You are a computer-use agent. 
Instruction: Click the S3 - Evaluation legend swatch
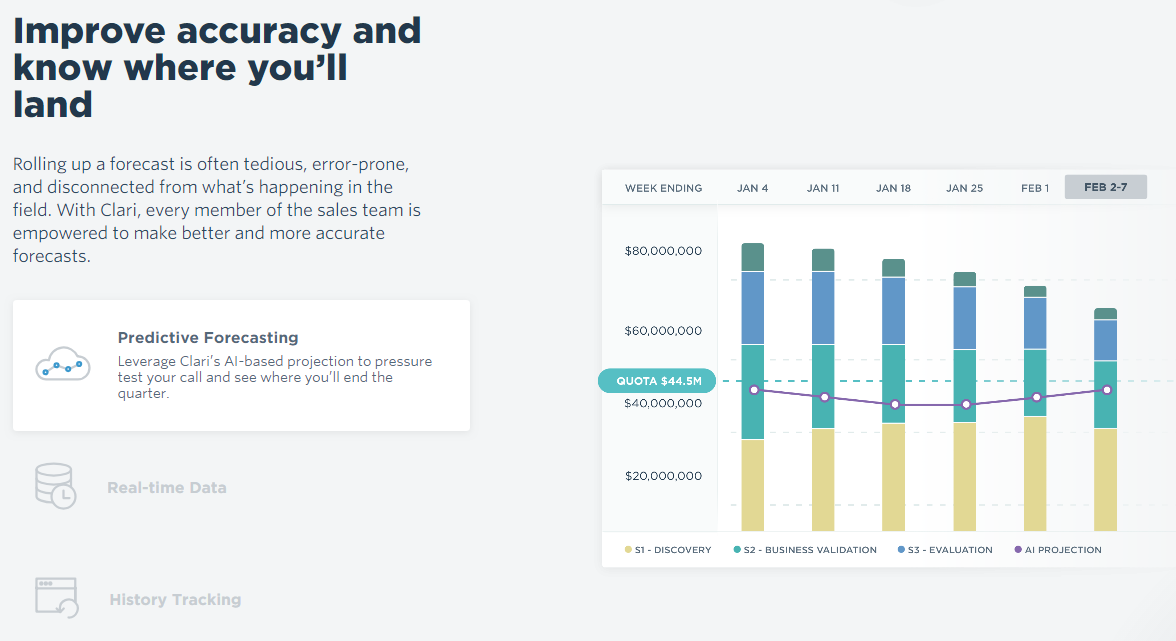(901, 550)
